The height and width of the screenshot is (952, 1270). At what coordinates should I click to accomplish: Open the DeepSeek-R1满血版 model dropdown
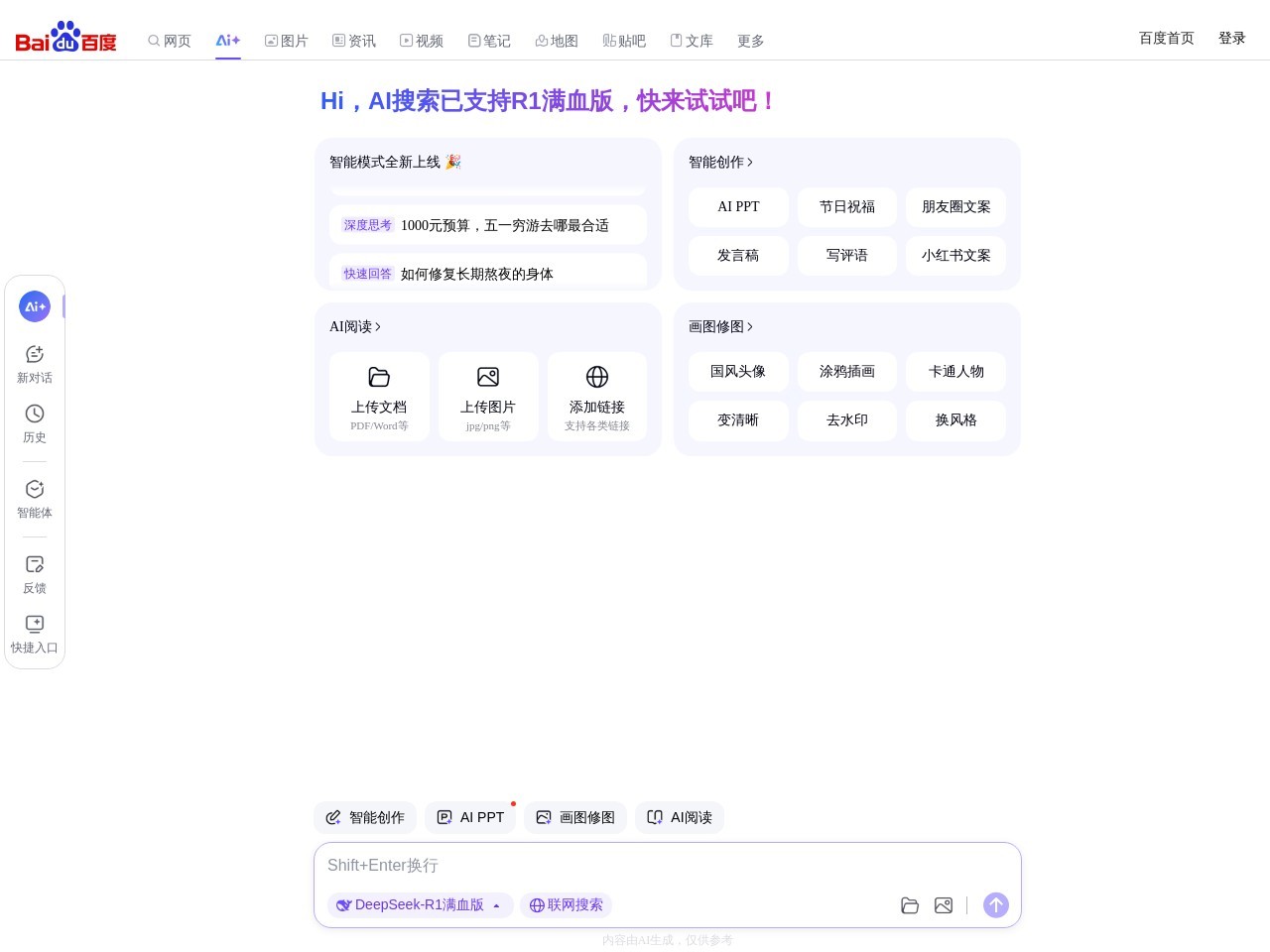pos(420,905)
